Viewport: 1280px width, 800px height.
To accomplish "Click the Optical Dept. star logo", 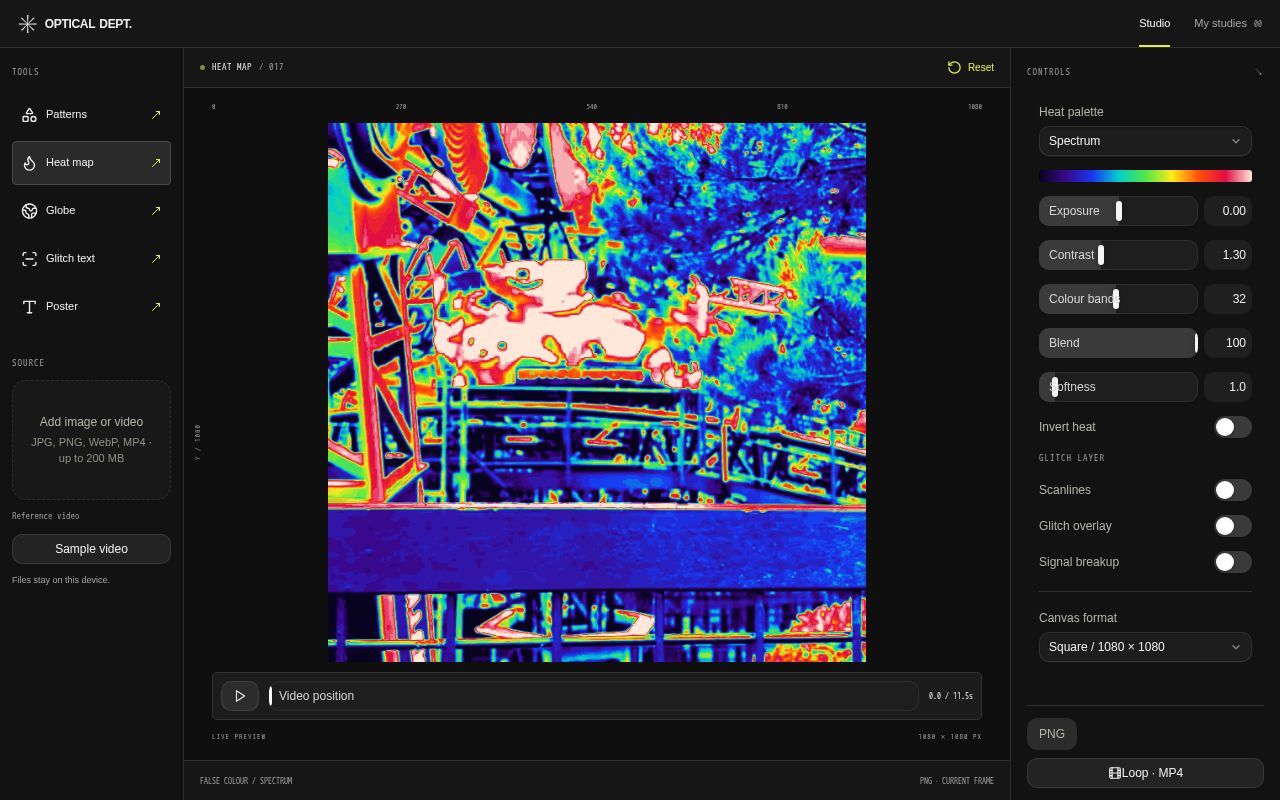I will click(28, 23).
